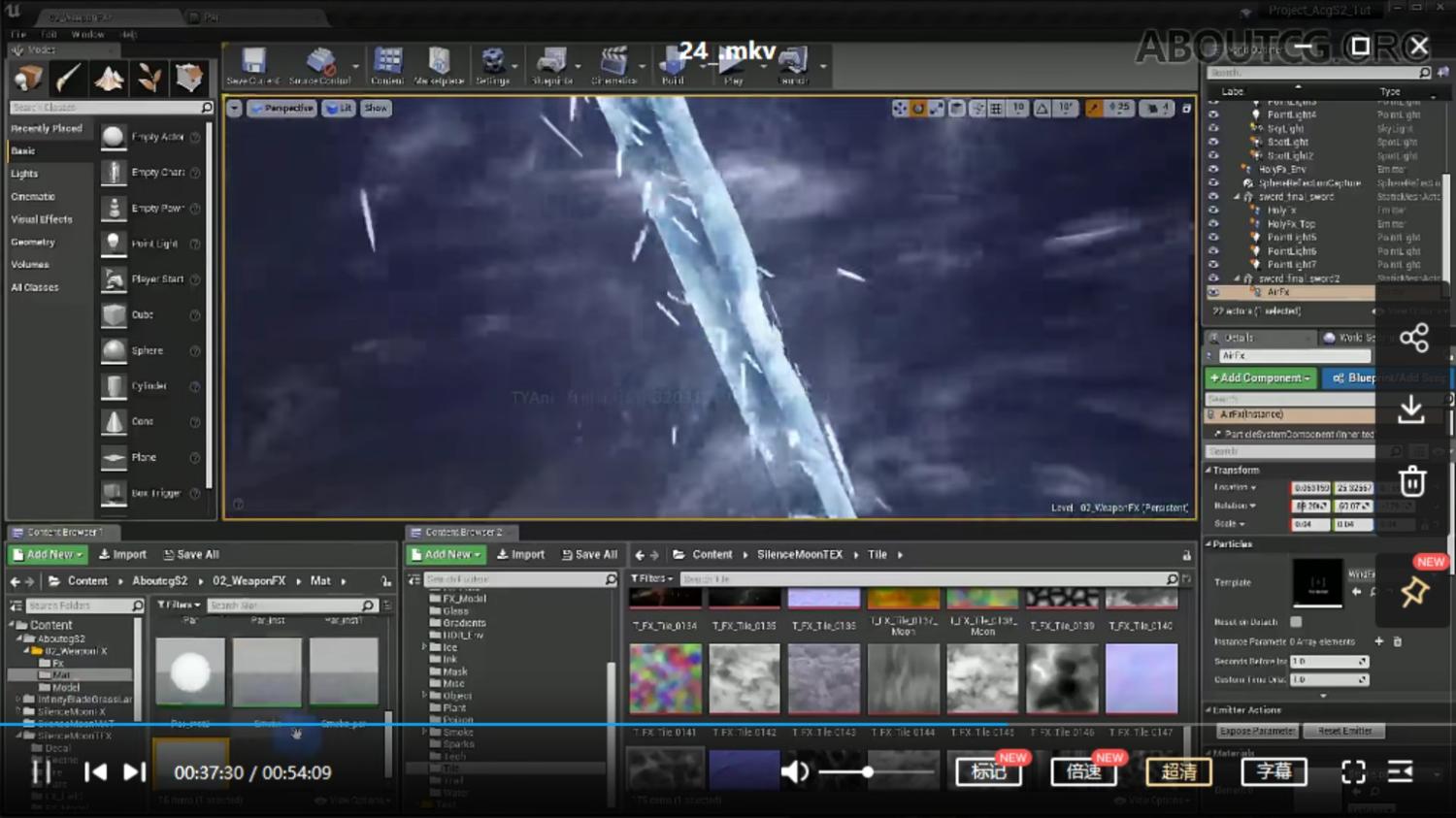Image resolution: width=1456 pixels, height=818 pixels.
Task: Open Filters dropdown in Content Browser 2
Action: [x=650, y=578]
